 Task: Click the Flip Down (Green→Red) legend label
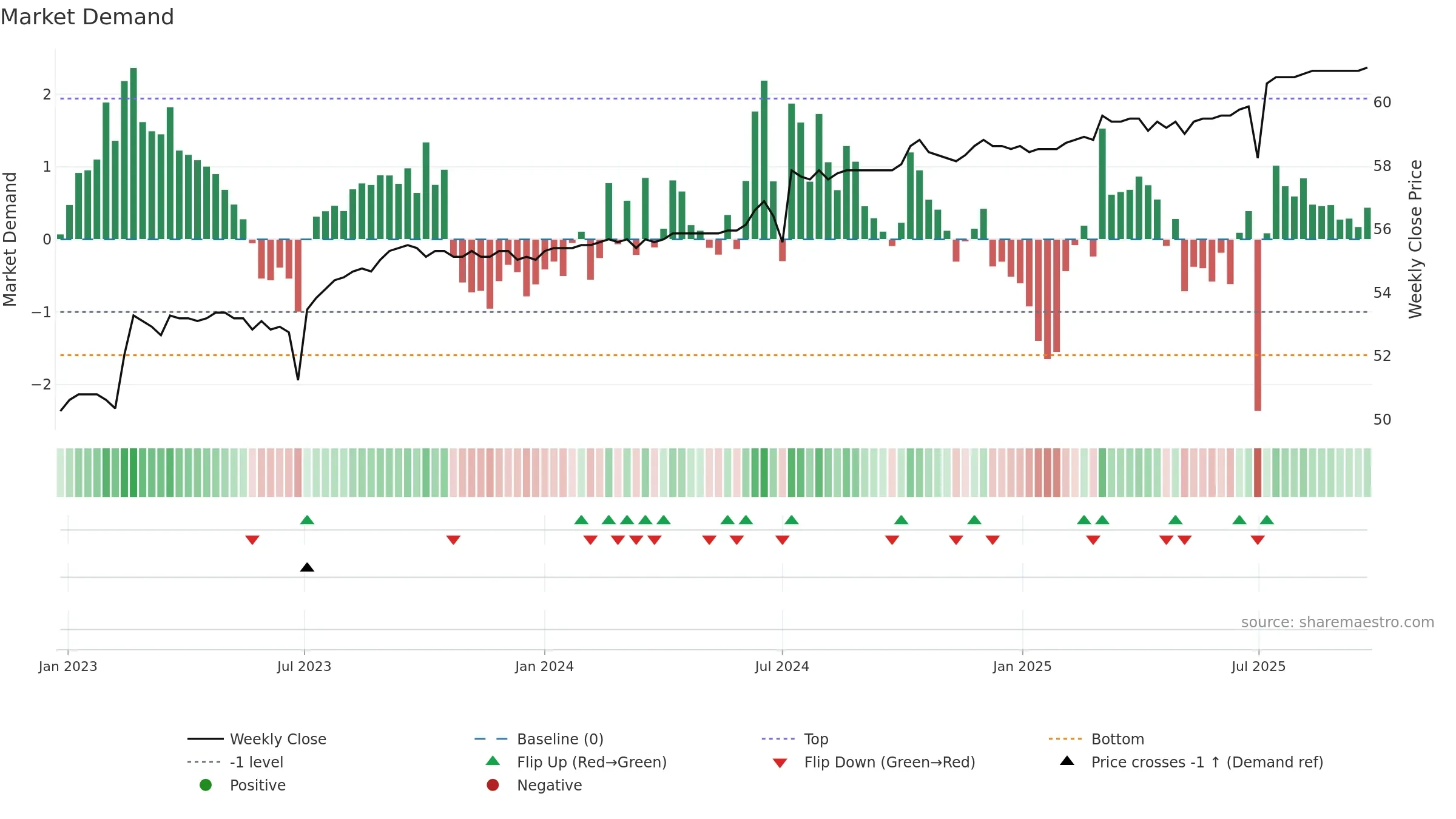(889, 762)
